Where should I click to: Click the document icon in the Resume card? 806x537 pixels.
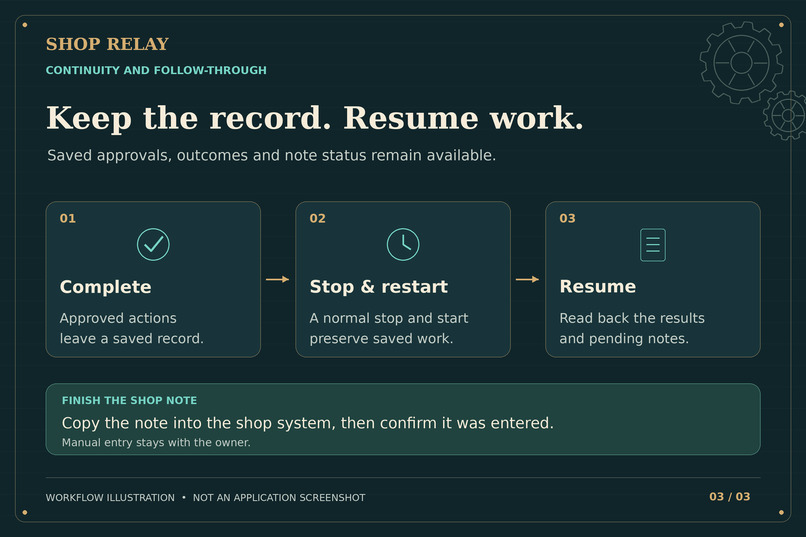(x=653, y=245)
